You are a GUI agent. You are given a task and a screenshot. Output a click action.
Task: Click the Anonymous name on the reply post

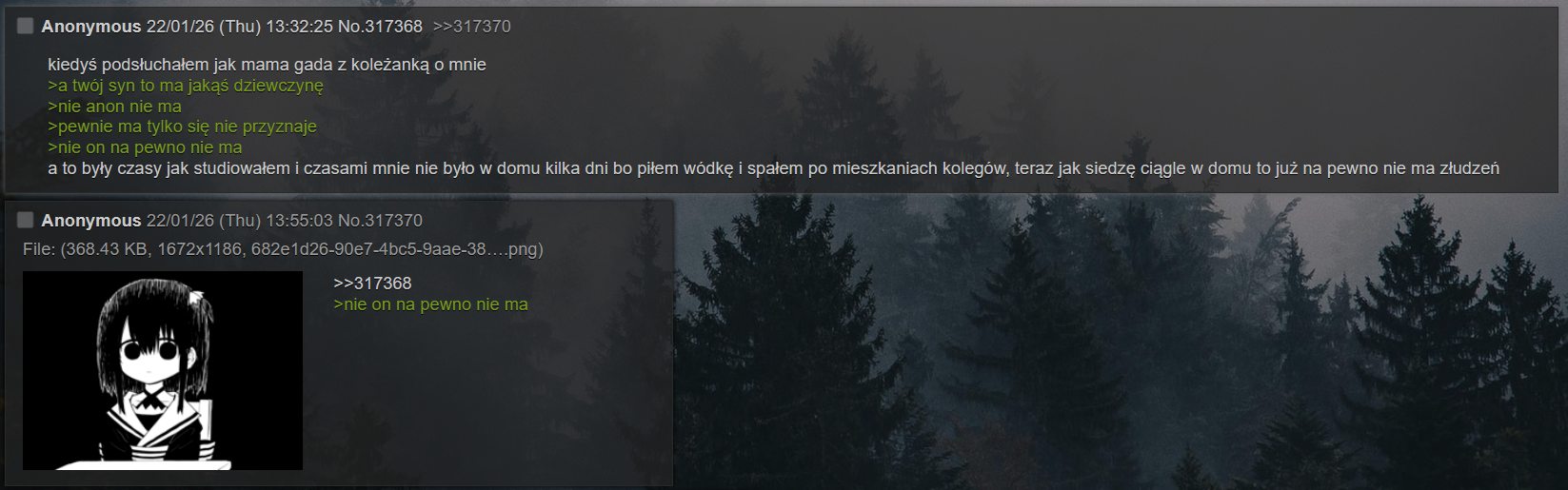(x=91, y=221)
